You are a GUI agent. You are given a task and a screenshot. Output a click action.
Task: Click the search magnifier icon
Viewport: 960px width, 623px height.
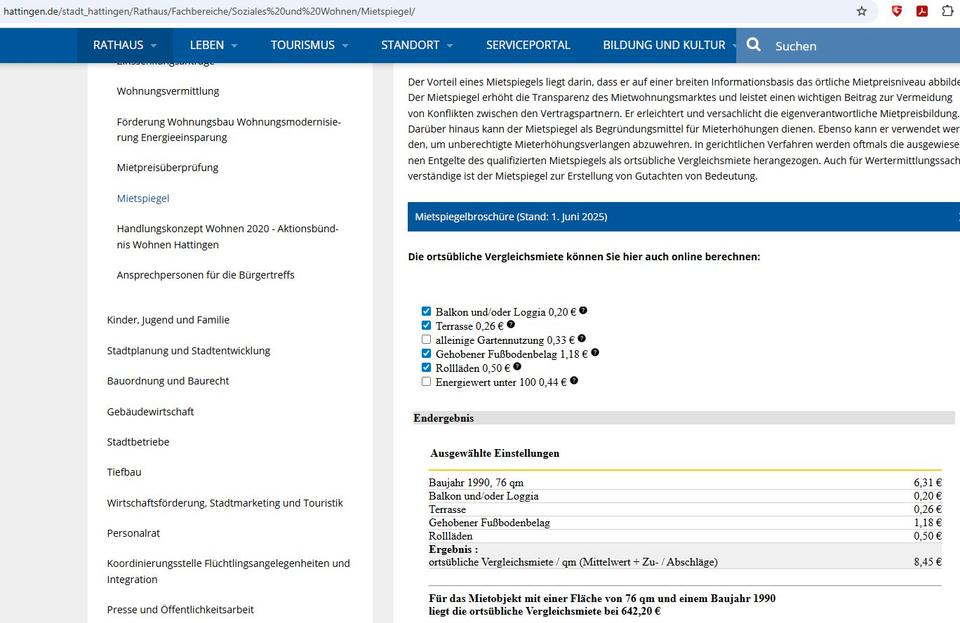754,45
